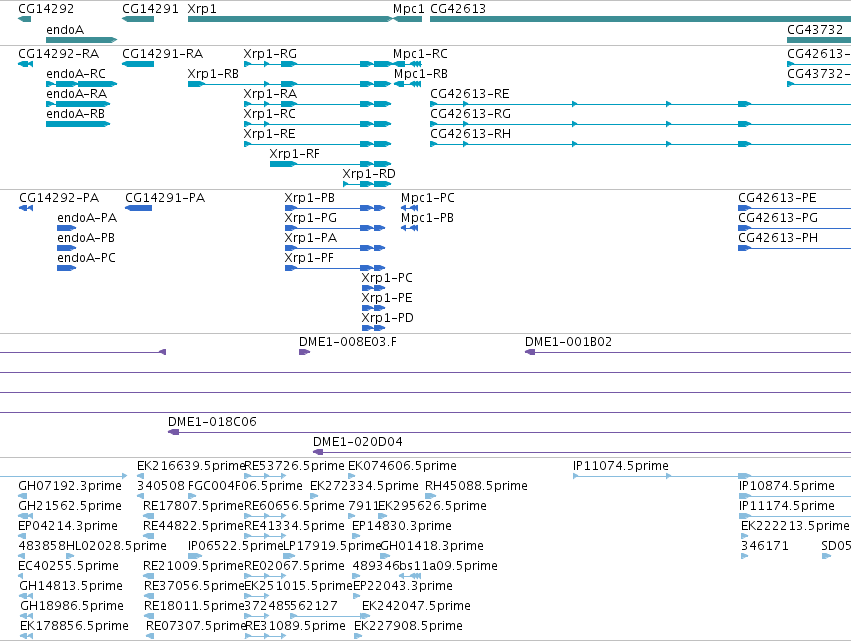Open EST IP11174.5prime
The image size is (851, 641).
click(787, 506)
